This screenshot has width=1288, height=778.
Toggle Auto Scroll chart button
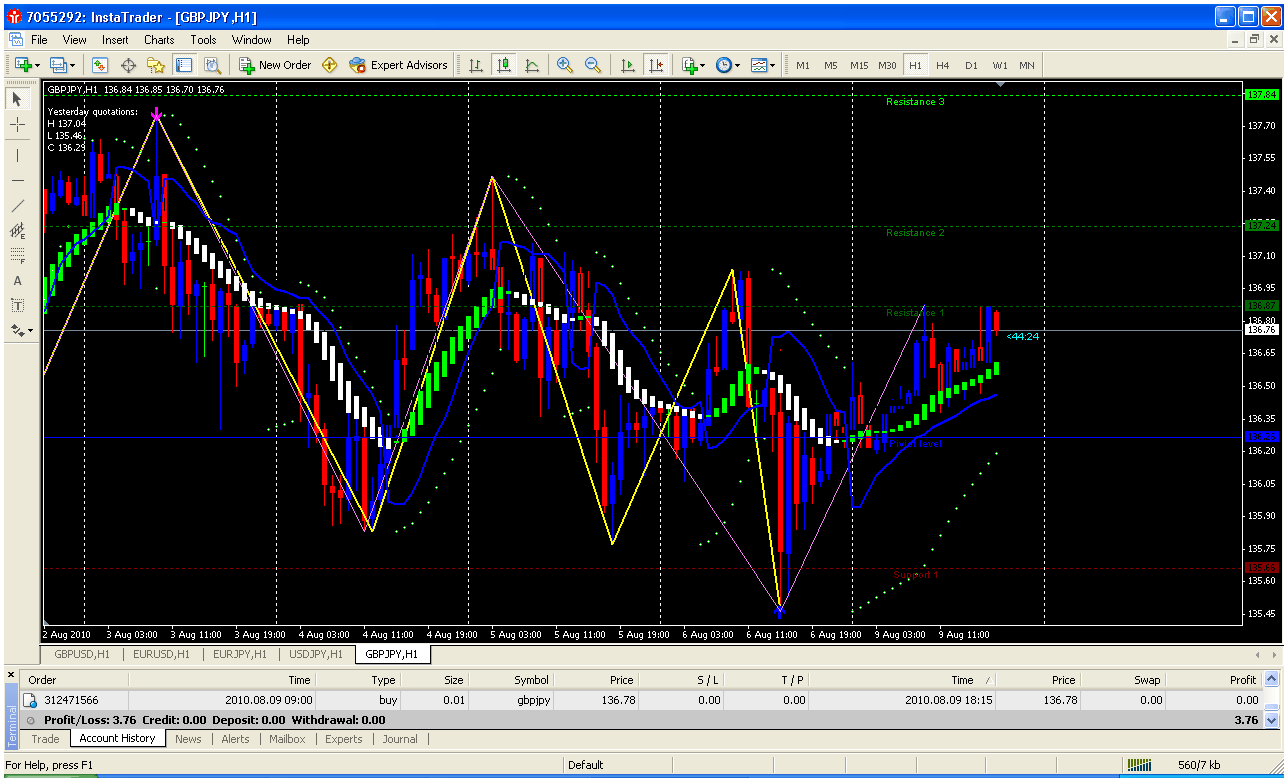coord(628,65)
